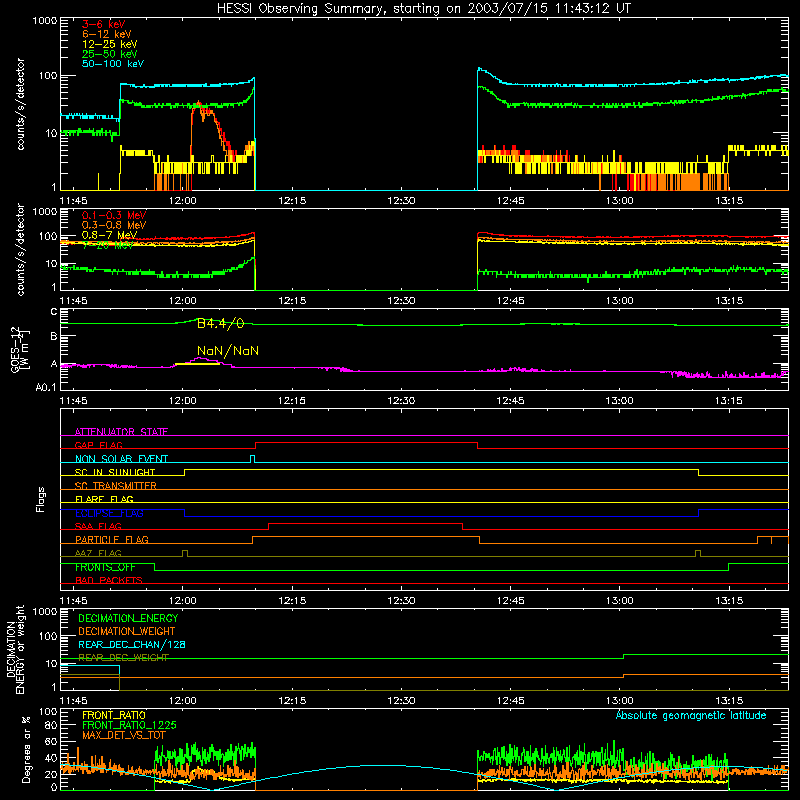The width and height of the screenshot is (800, 800).
Task: Click the Degrees or % axis label
Action: (x=26, y=749)
